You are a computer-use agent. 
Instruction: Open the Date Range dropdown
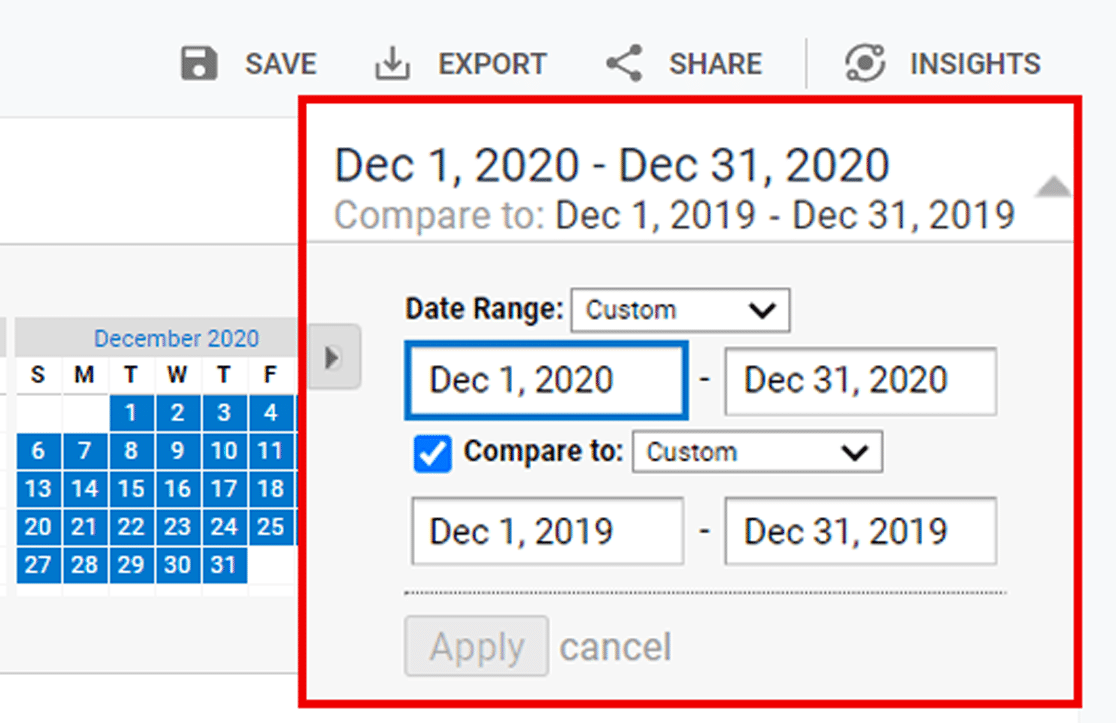[680, 309]
